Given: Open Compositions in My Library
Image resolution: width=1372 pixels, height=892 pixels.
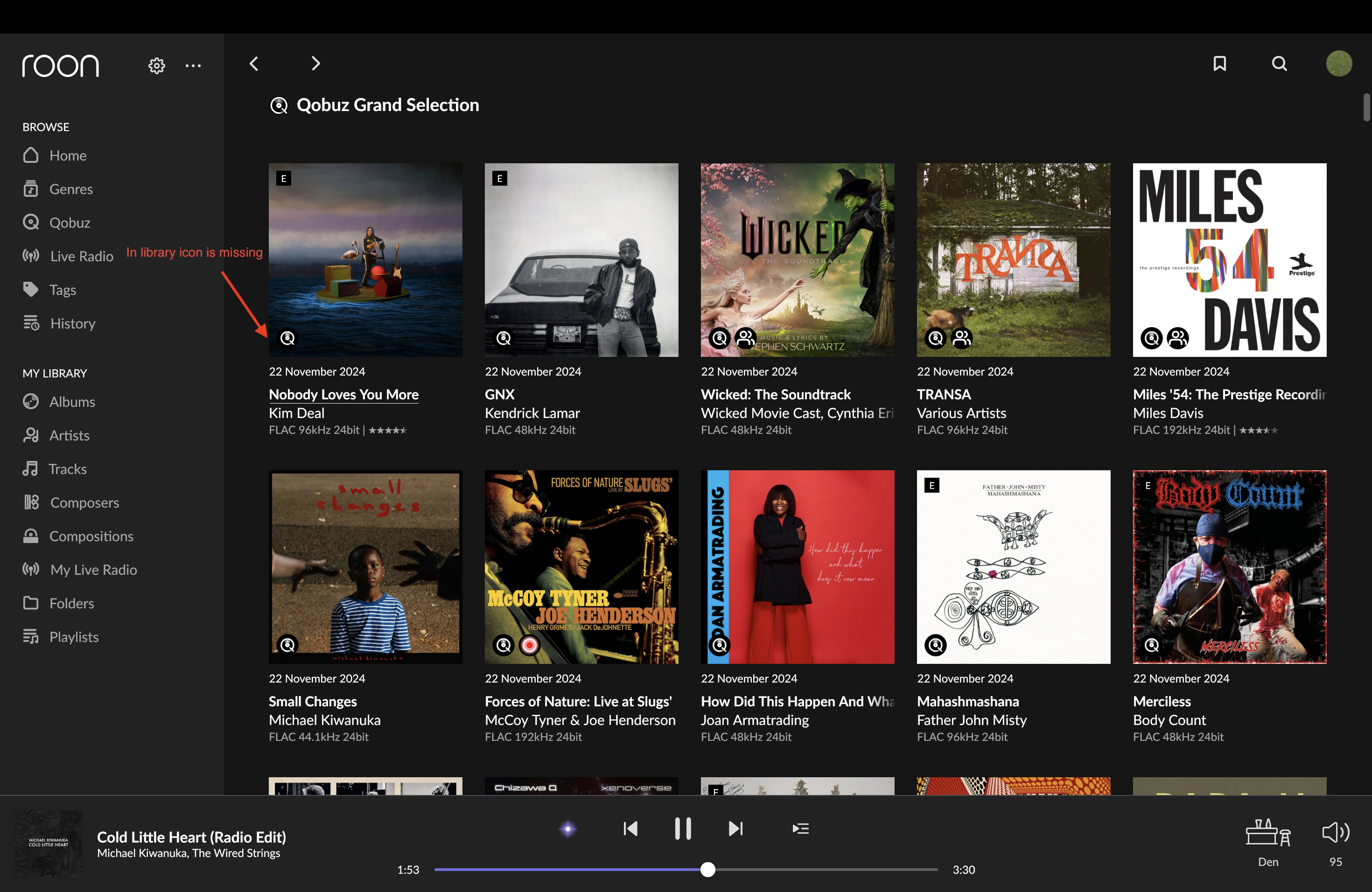Looking at the screenshot, I should point(78,536).
